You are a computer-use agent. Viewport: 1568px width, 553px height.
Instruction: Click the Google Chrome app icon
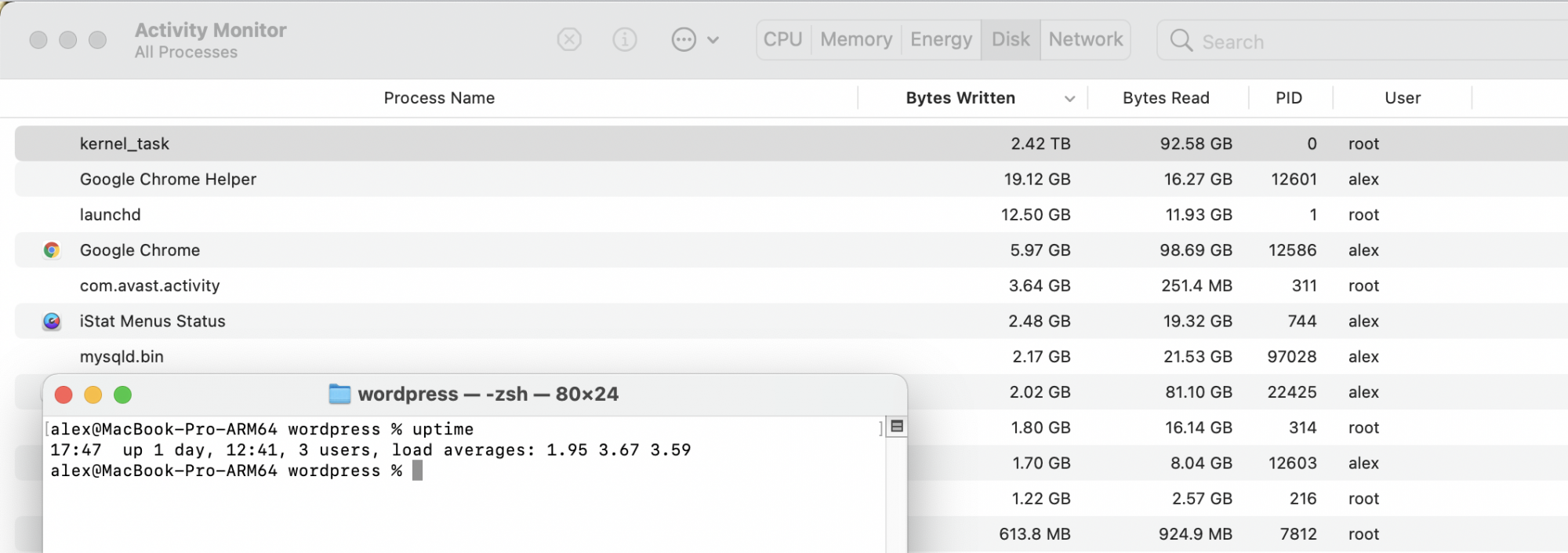tap(52, 250)
